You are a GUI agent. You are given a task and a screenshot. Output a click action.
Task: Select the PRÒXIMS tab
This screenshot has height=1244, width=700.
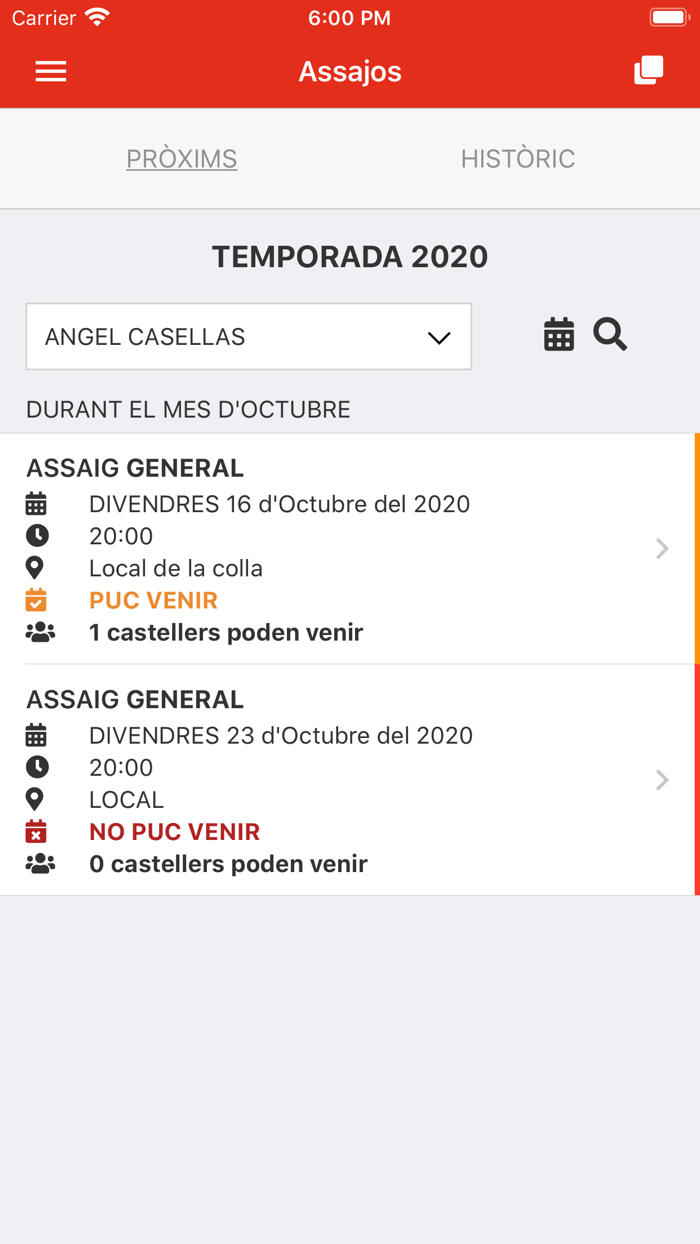click(181, 158)
